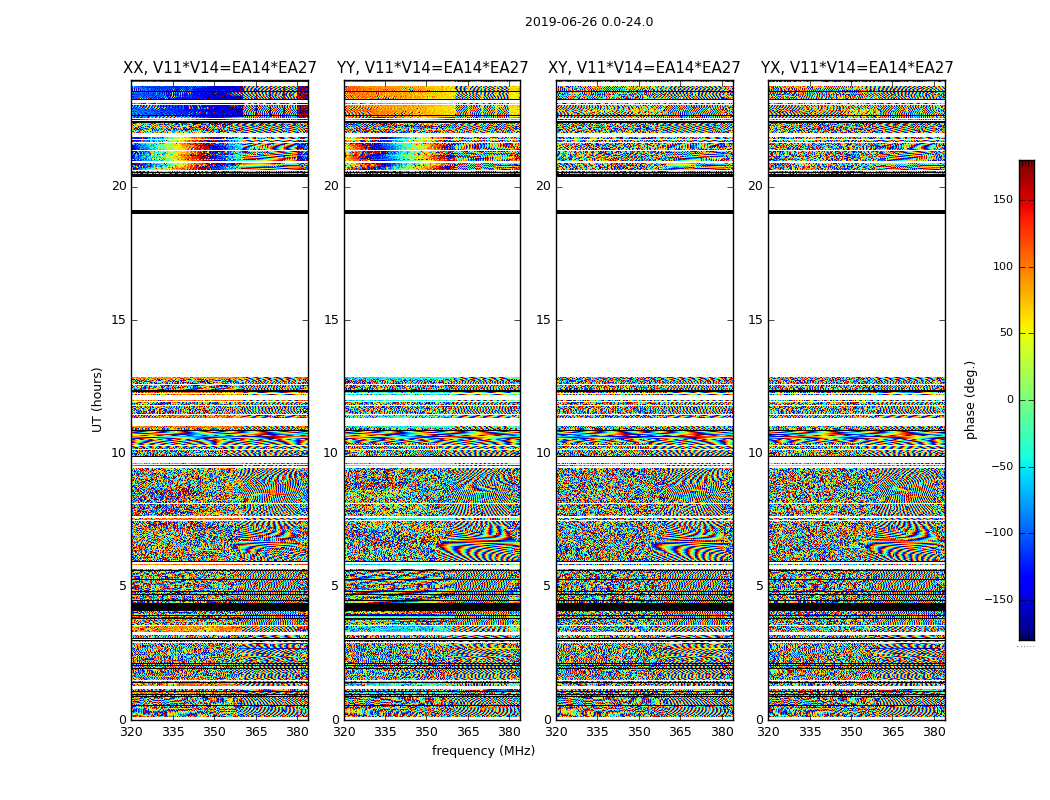Click the '10' hour tick of YY panel
This screenshot has height=800, width=1050.
pos(331,453)
